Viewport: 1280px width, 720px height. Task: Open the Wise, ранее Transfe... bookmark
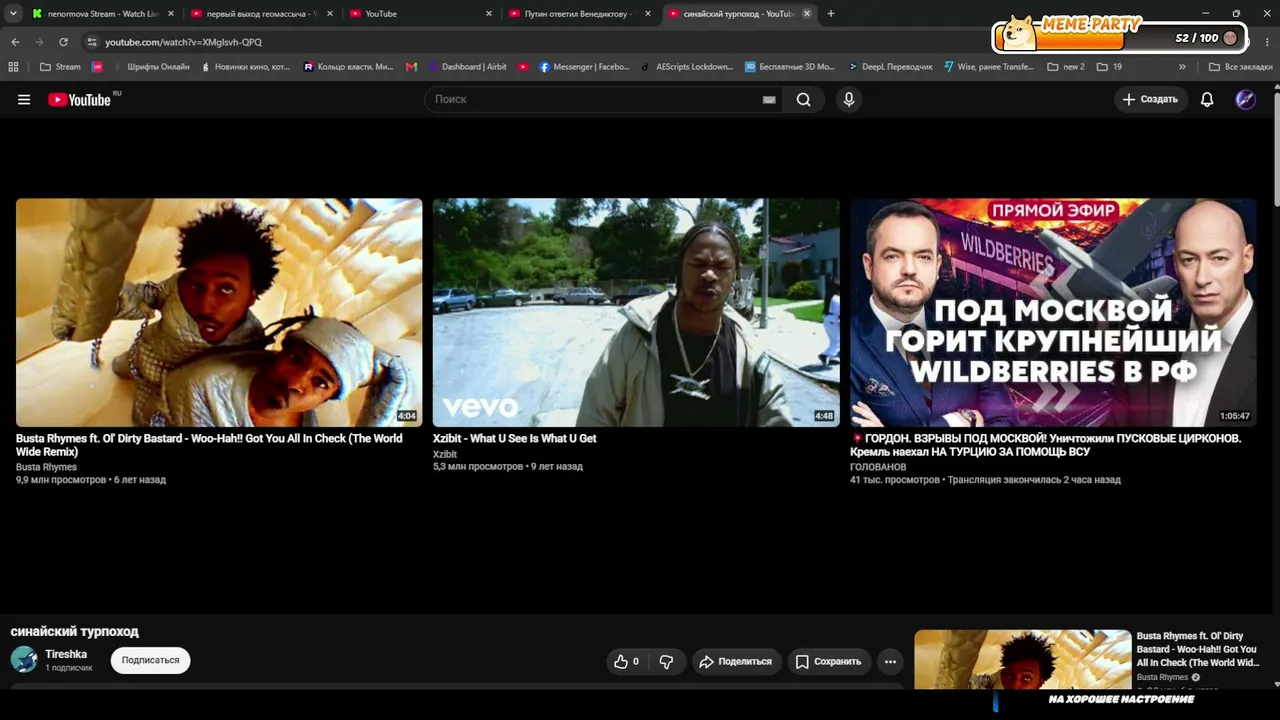pos(989,67)
